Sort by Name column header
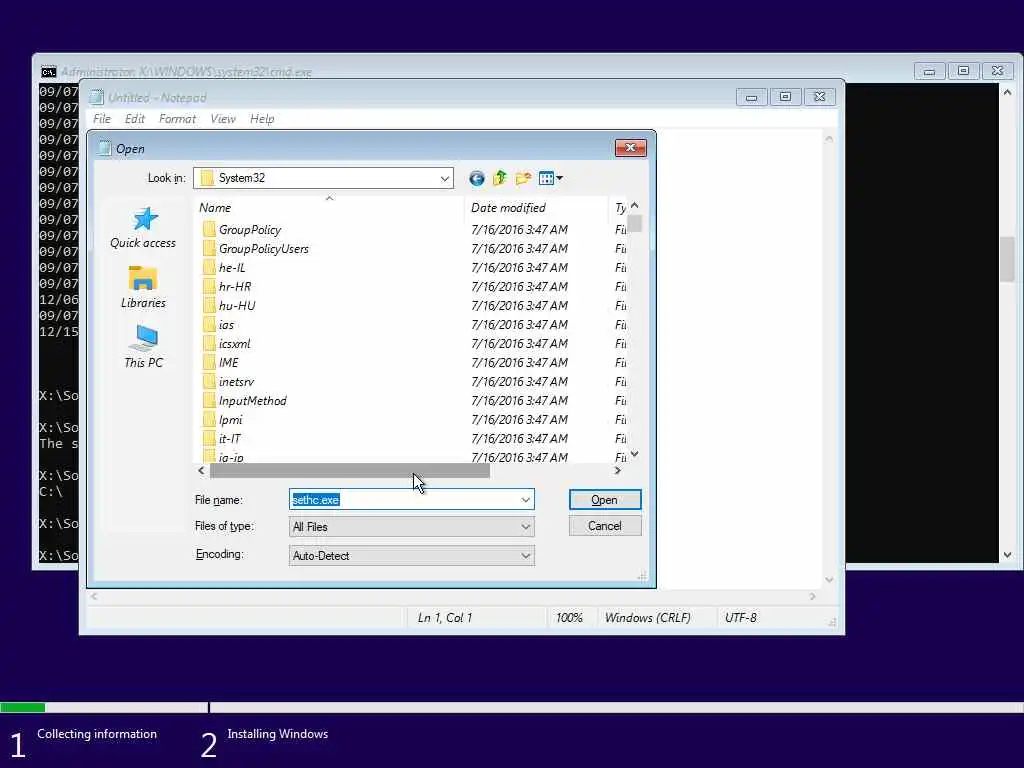 pyautogui.click(x=329, y=208)
